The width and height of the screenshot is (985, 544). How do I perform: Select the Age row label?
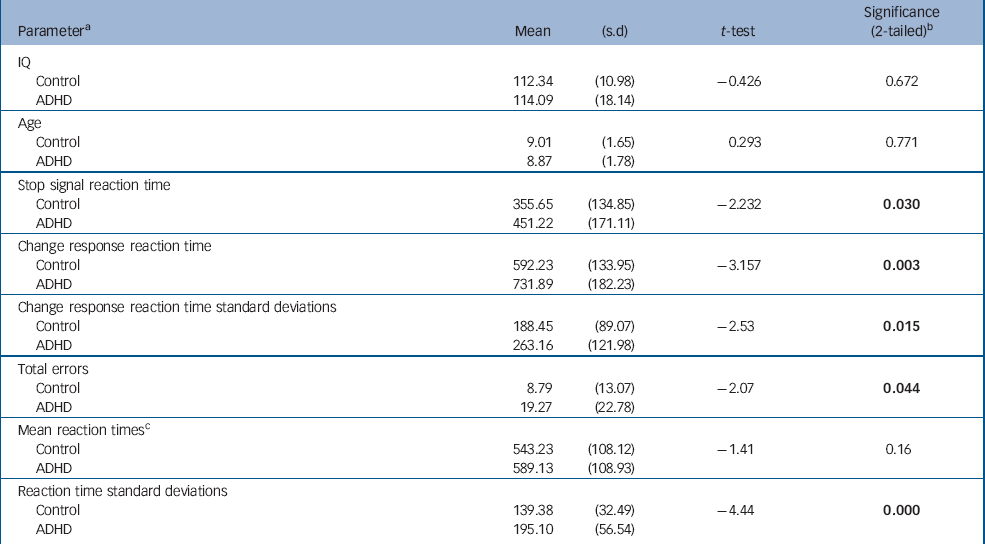31,124
